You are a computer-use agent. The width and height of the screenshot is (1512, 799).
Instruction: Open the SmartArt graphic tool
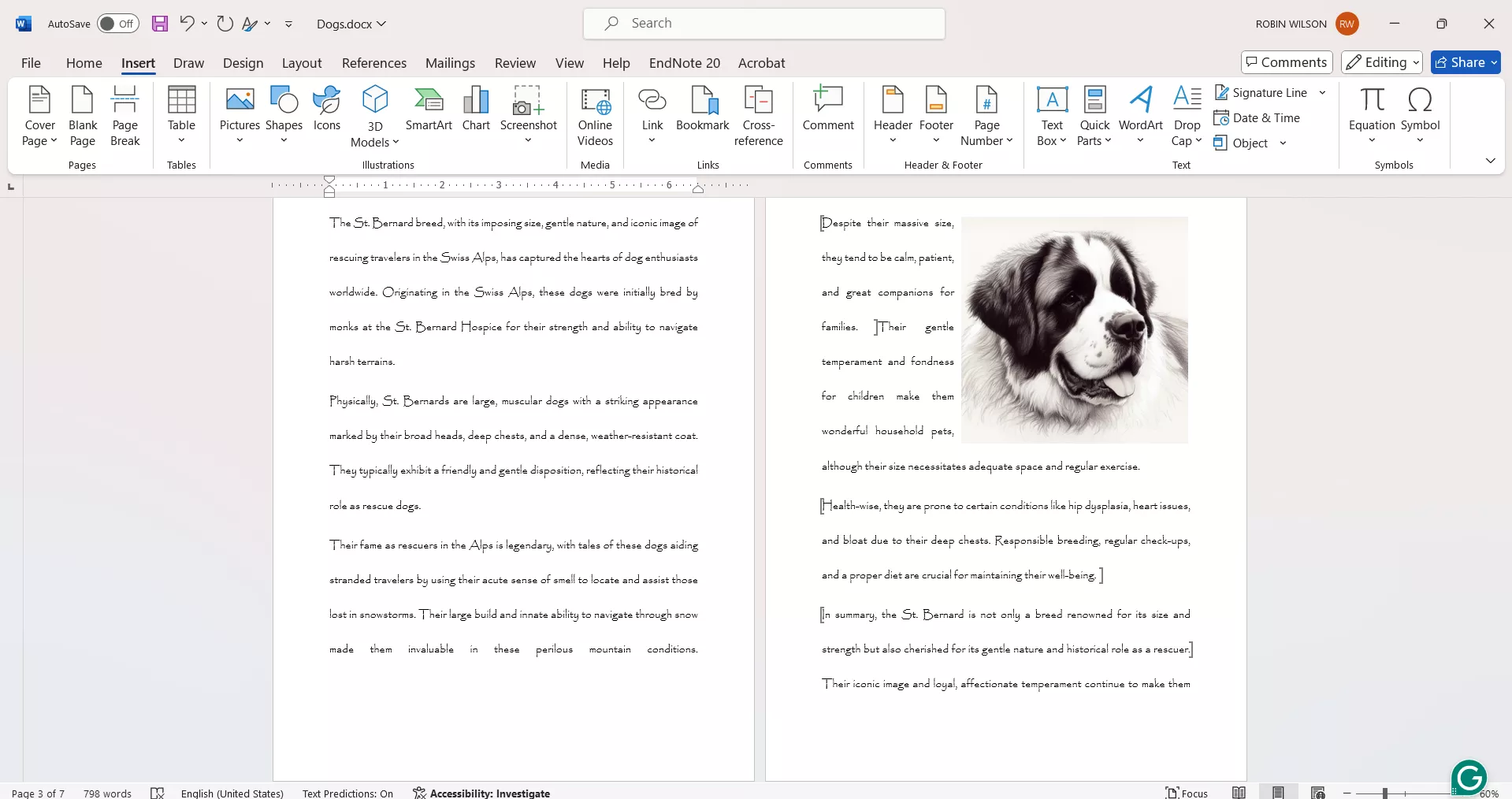coord(429,110)
